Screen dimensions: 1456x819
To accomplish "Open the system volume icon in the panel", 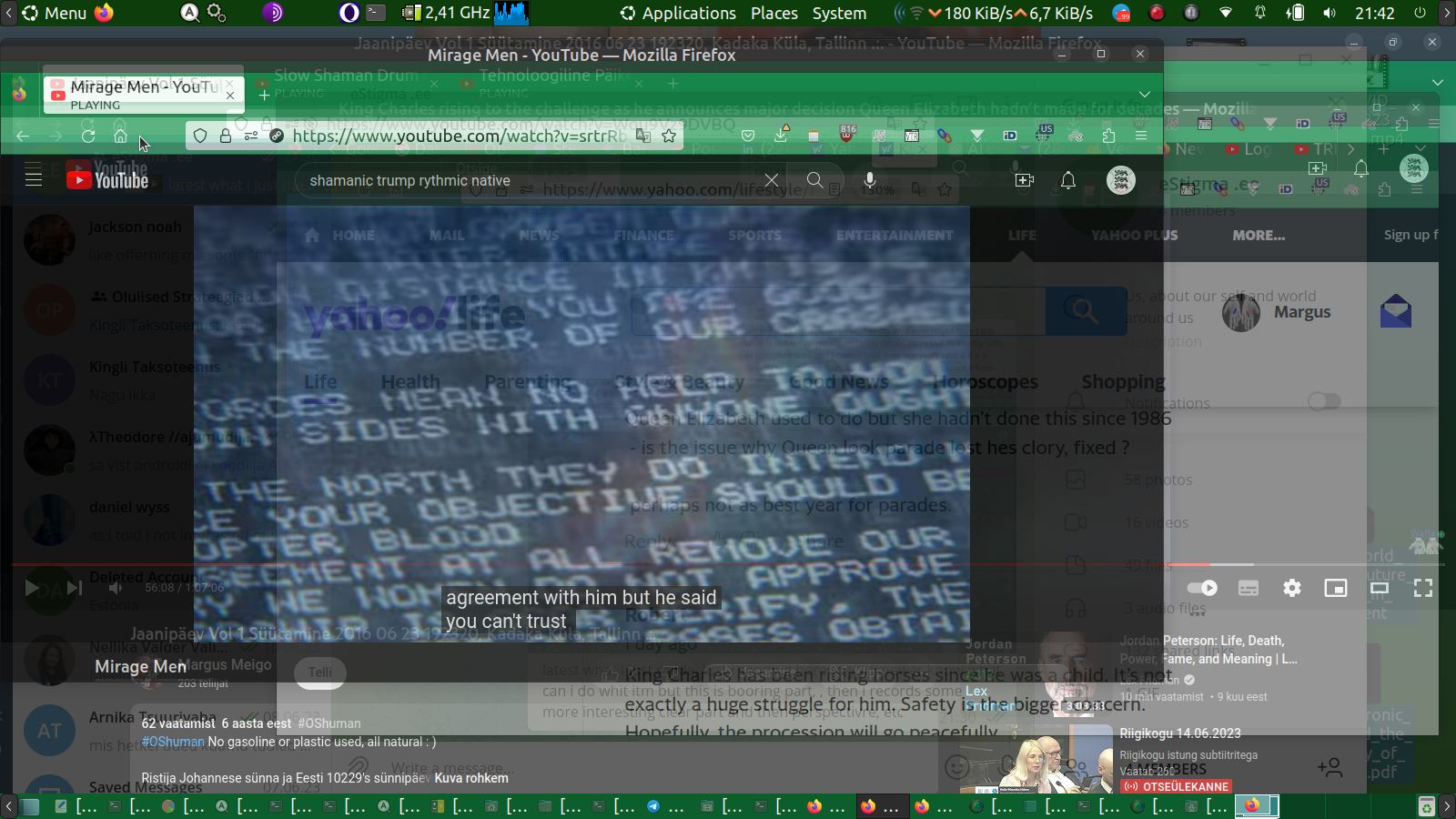I will 1330,13.
